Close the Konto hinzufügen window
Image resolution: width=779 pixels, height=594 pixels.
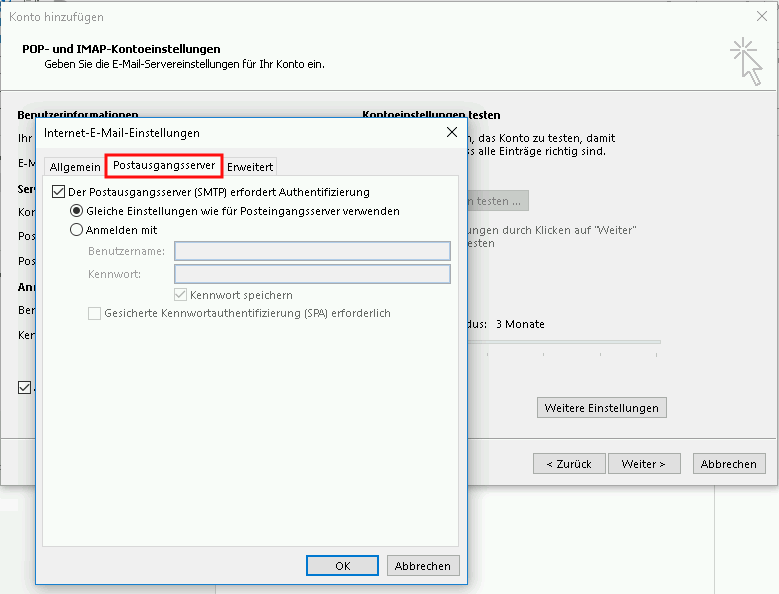coord(762,16)
